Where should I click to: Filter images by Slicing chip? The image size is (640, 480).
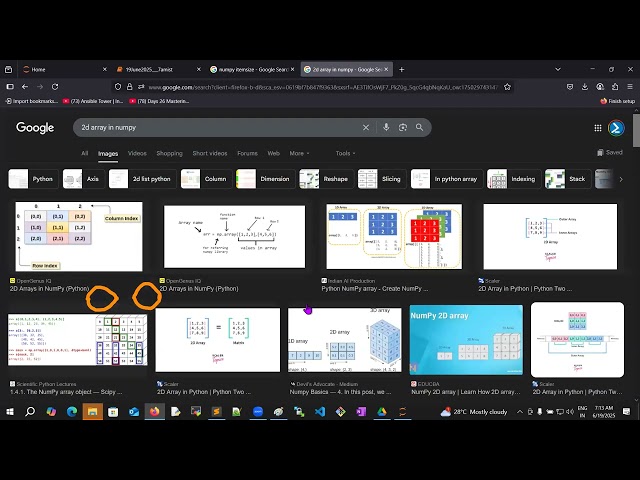[380, 179]
